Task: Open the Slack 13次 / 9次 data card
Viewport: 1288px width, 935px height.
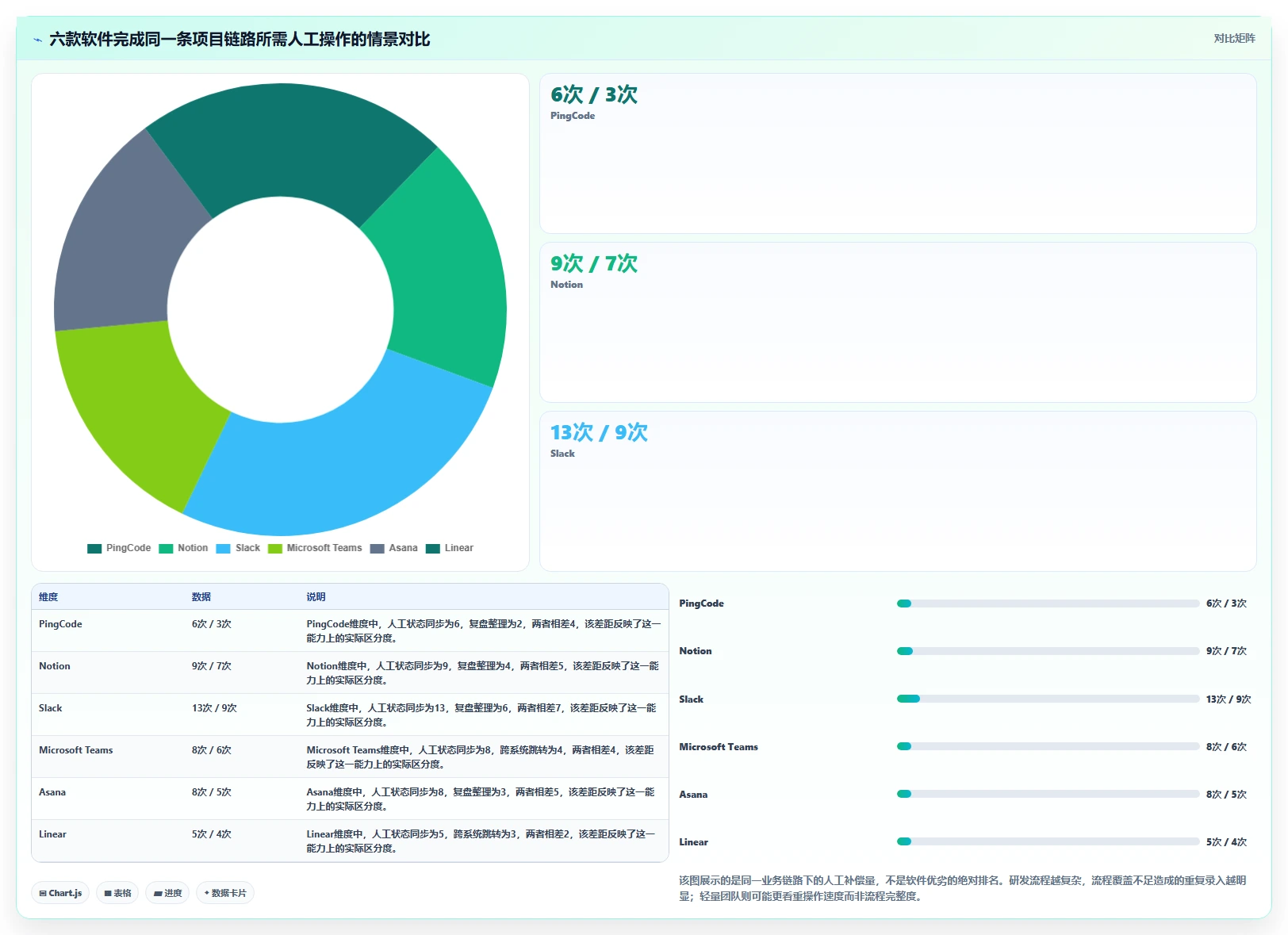Action: tap(898, 491)
